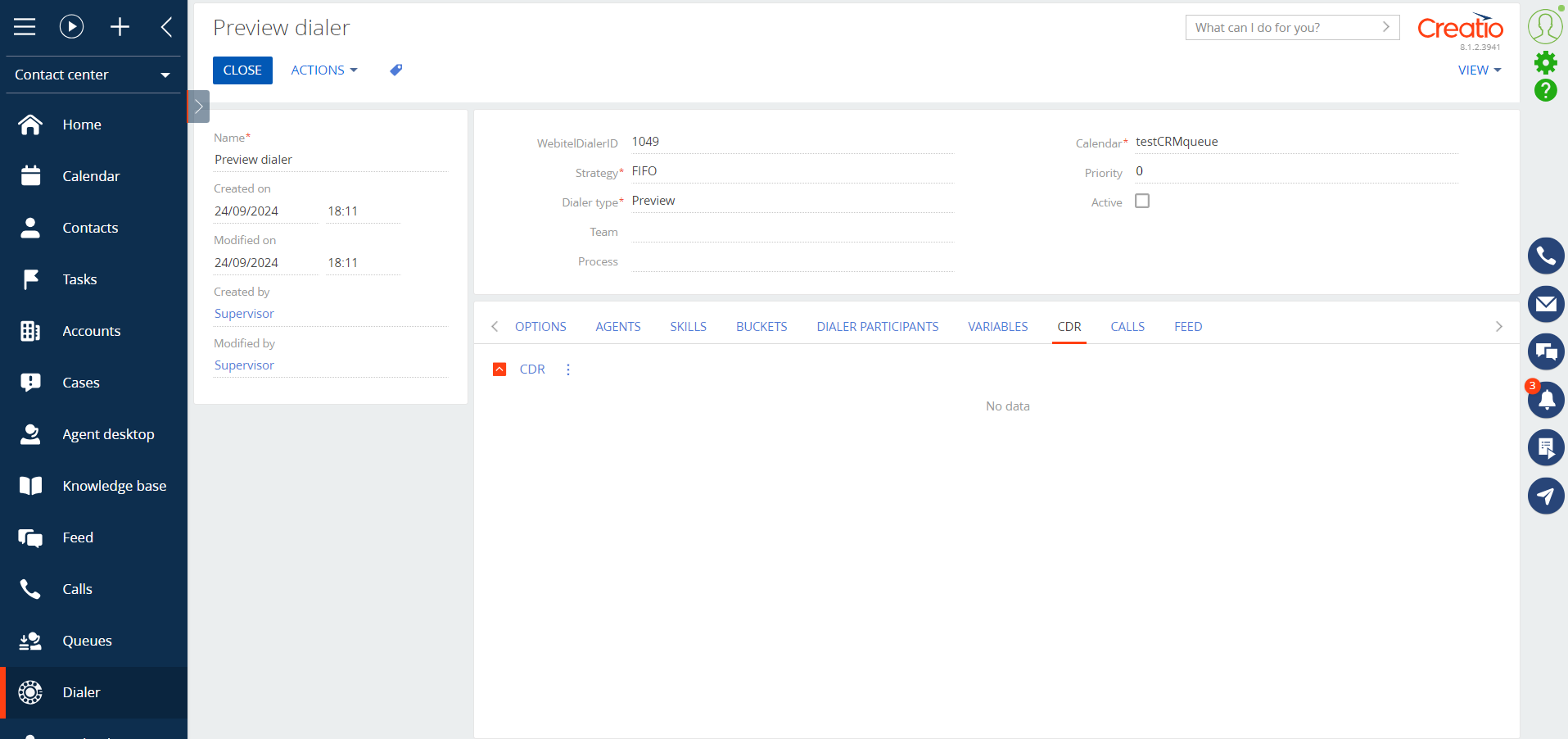Click the plus quick-add icon

(x=120, y=27)
